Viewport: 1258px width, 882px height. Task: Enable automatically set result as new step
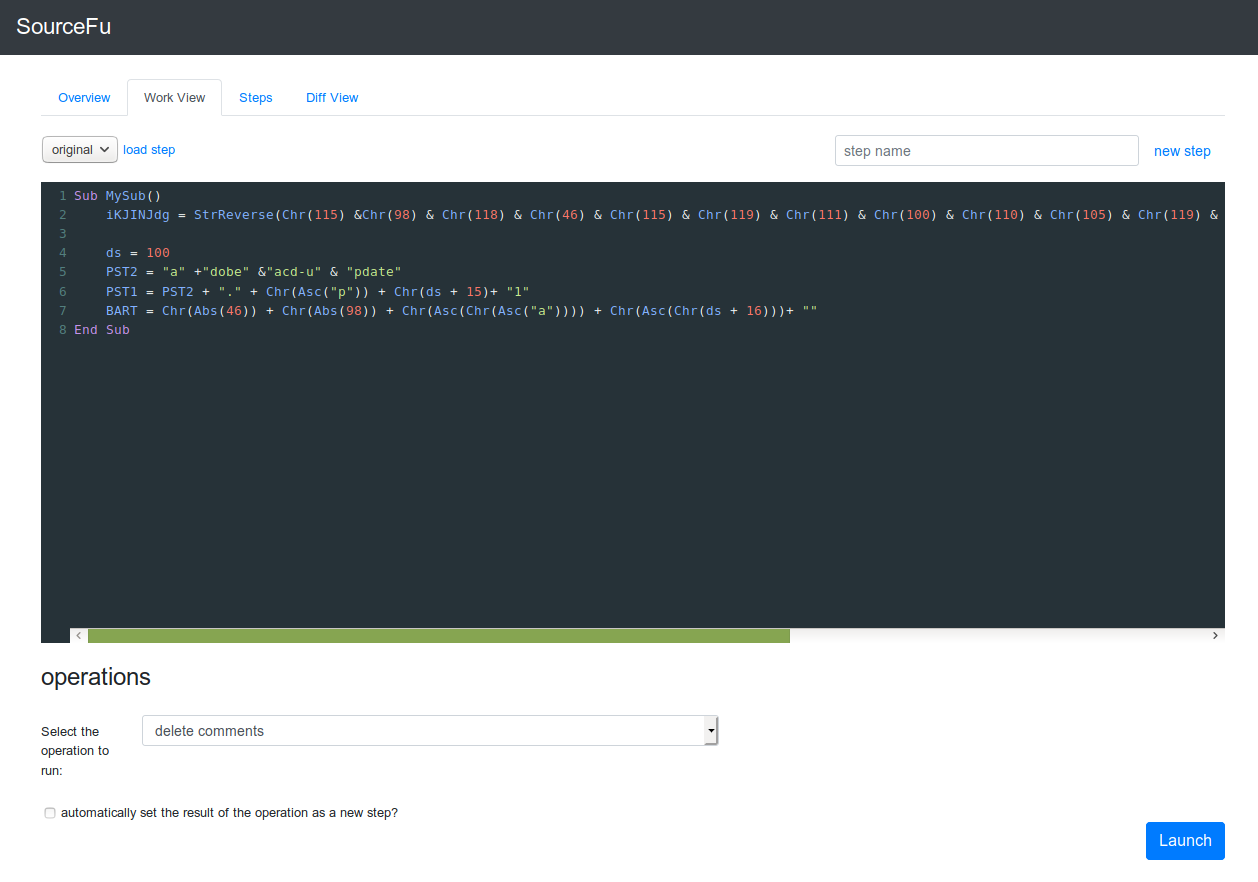[50, 813]
